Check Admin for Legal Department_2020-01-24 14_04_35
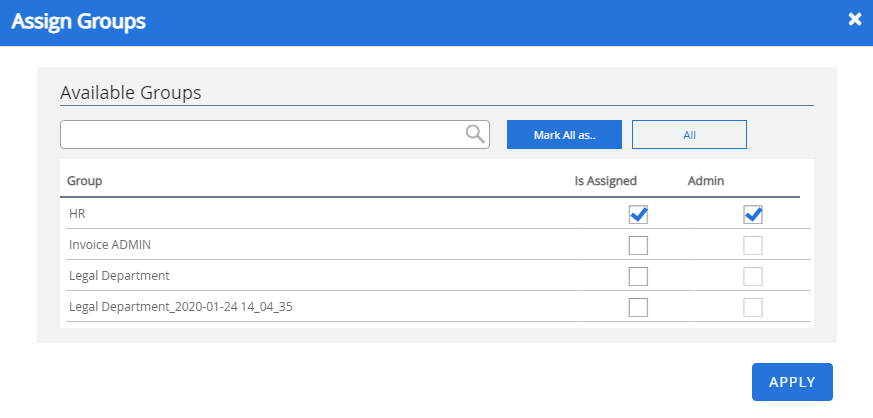This screenshot has height=418, width=873. (x=753, y=307)
